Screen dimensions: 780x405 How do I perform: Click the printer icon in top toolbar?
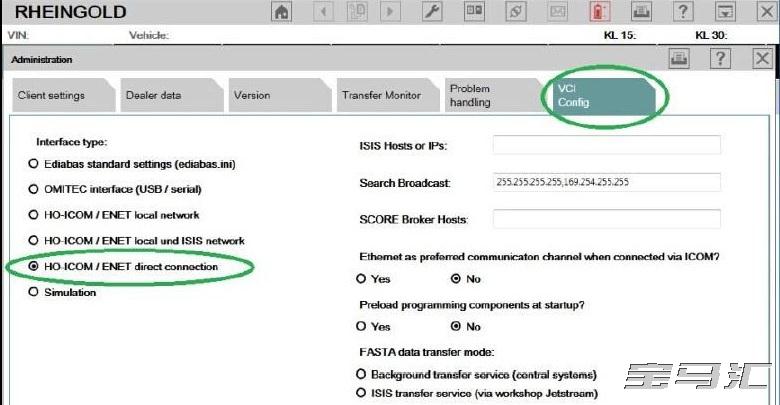pos(641,11)
